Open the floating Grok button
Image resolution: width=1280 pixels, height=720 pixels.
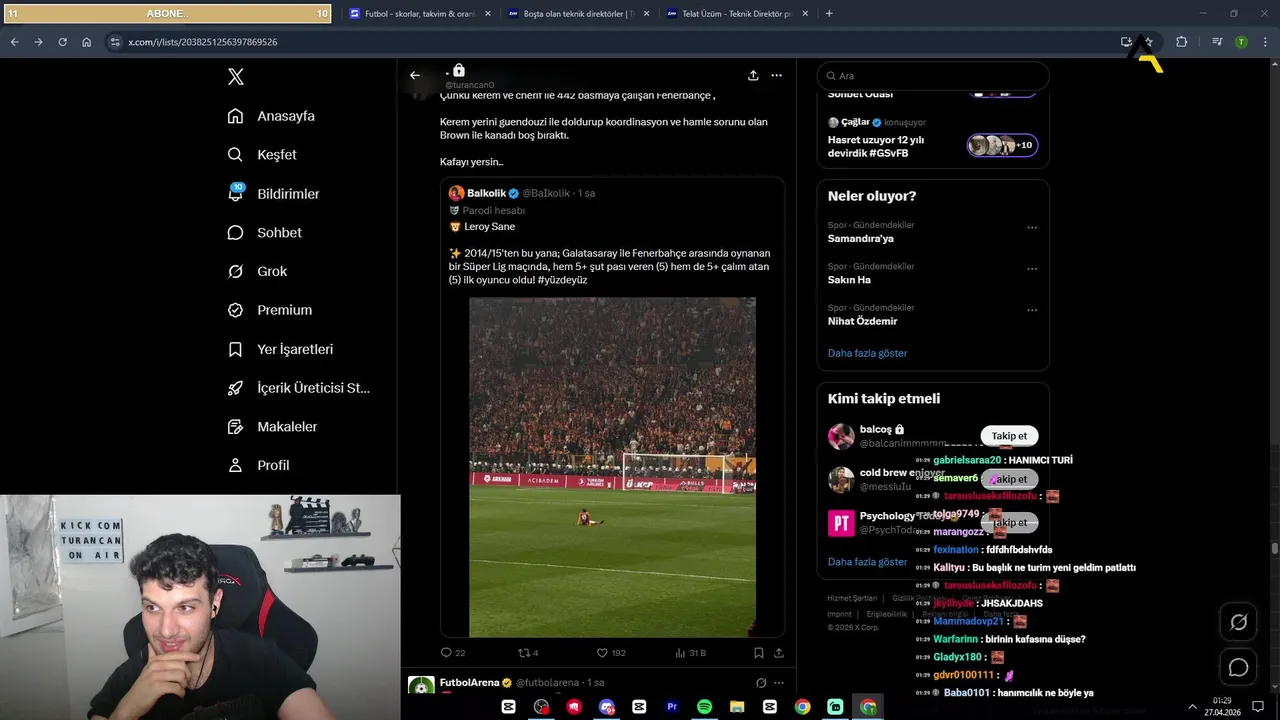[1238, 622]
